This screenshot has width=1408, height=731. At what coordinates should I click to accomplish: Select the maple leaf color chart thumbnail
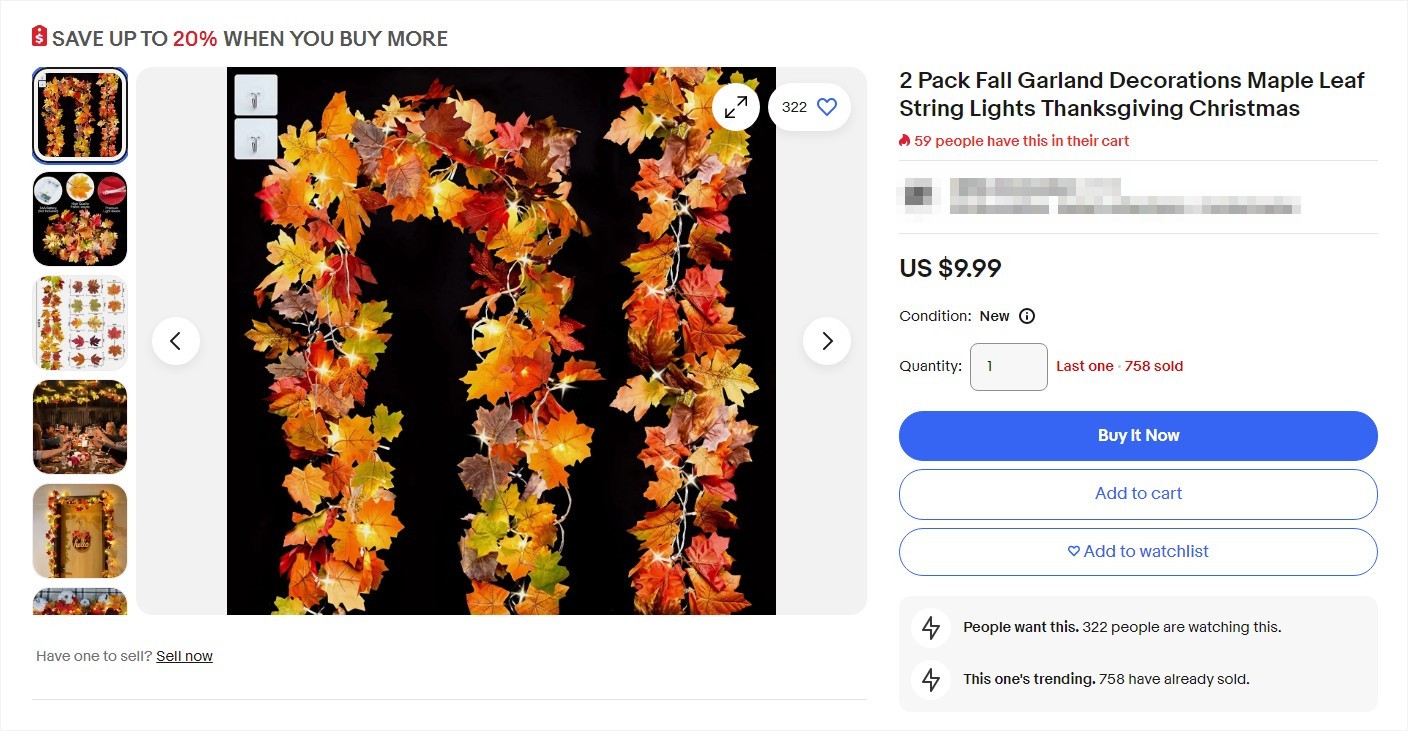tap(80, 322)
